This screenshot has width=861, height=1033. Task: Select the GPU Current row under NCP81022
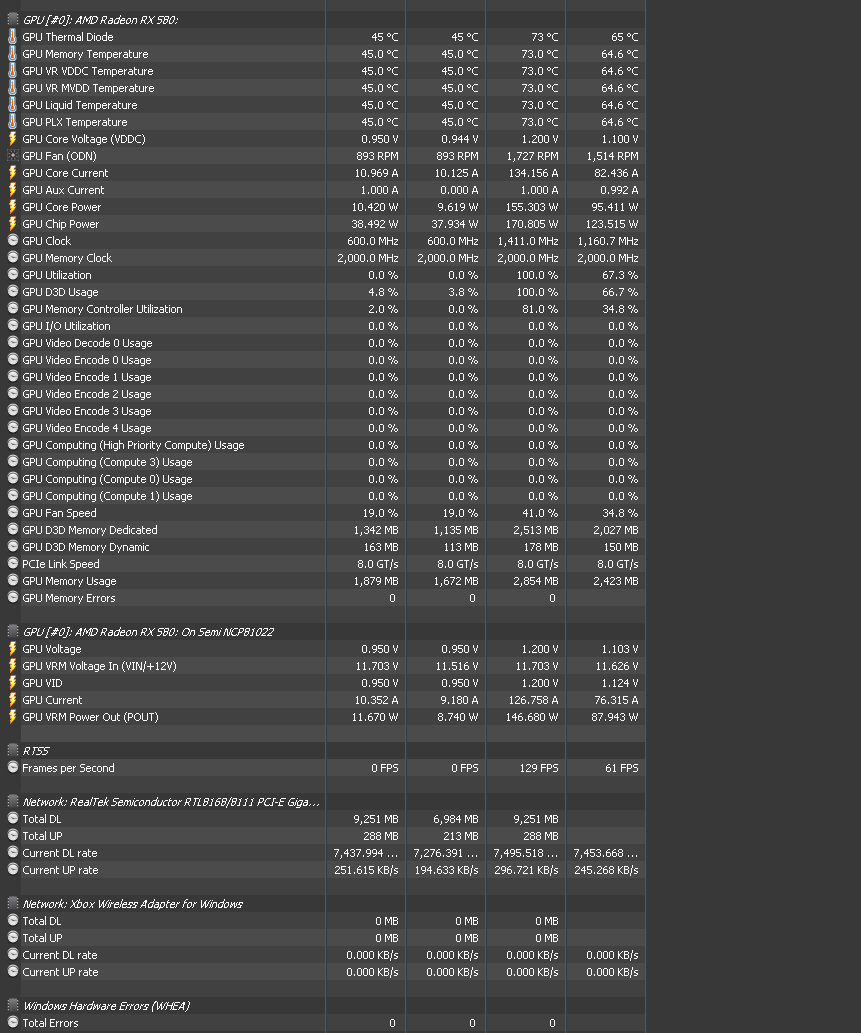(x=323, y=700)
